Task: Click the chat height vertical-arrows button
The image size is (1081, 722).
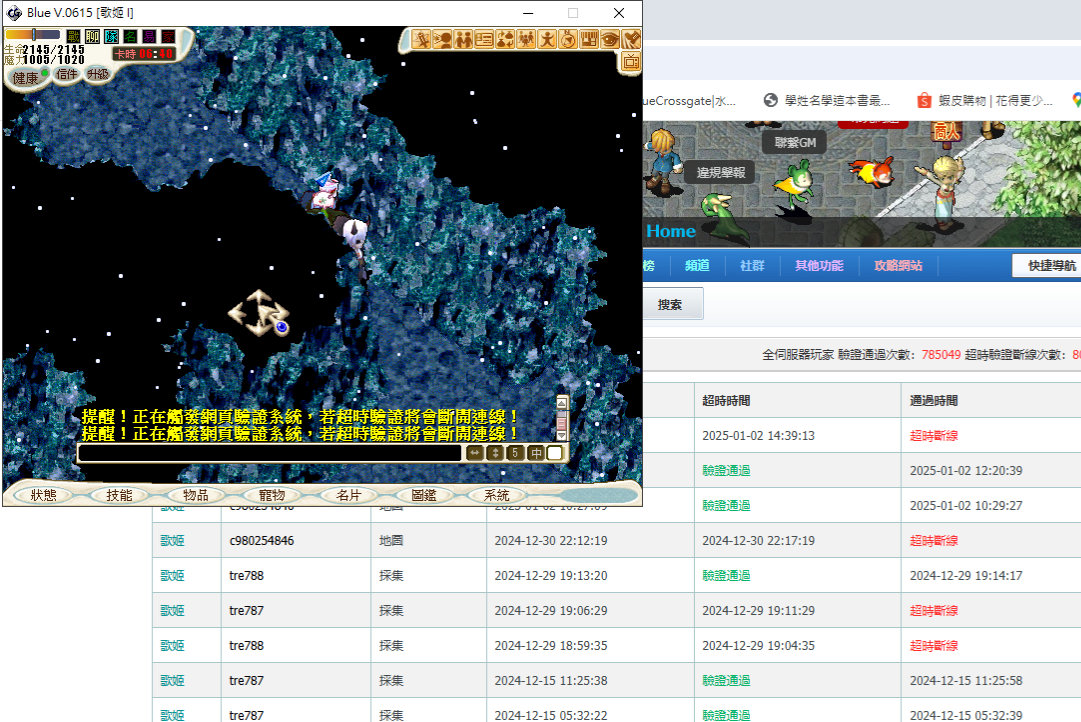Action: point(495,453)
